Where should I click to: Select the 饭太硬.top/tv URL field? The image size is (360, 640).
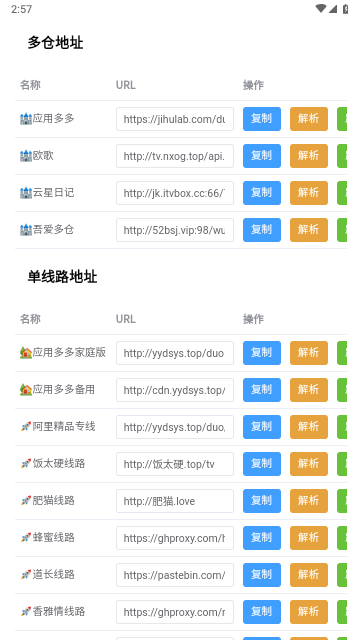(175, 464)
